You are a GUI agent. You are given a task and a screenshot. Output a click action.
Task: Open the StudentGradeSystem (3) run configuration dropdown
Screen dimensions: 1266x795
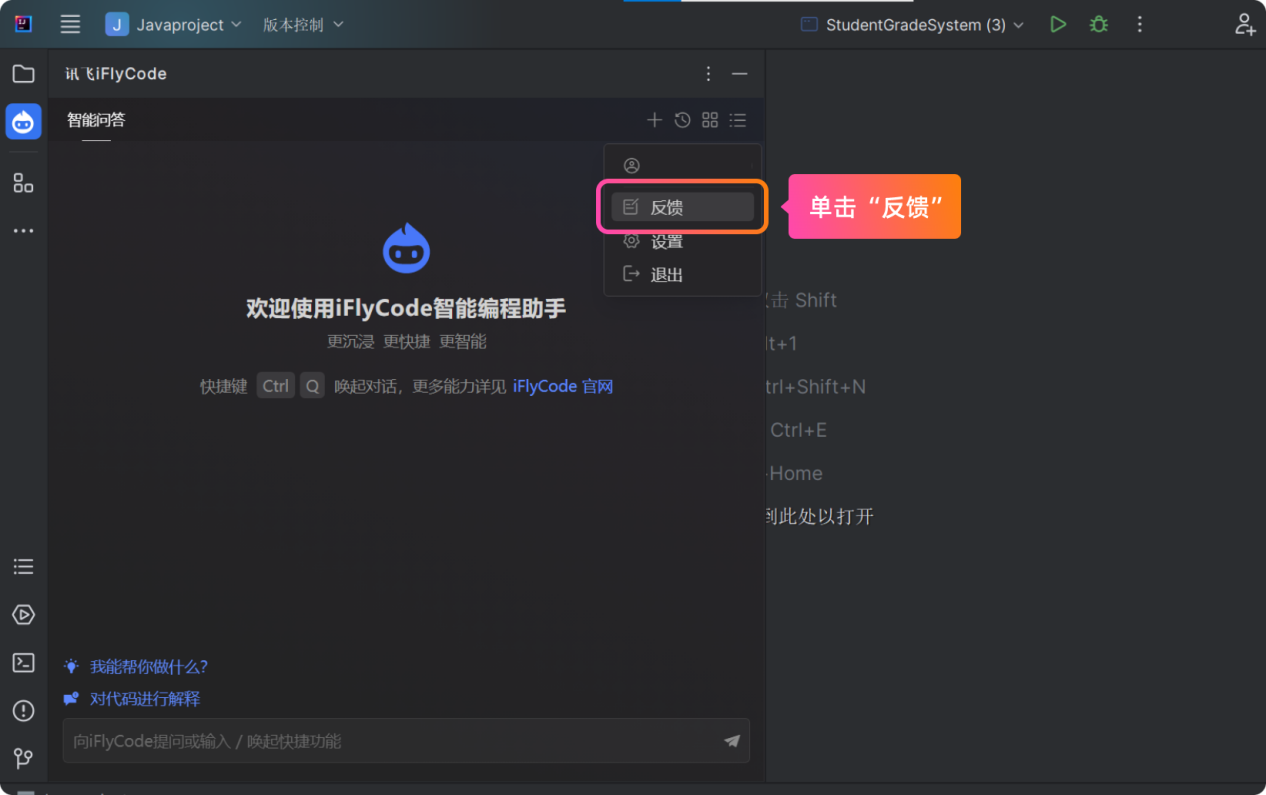click(912, 25)
